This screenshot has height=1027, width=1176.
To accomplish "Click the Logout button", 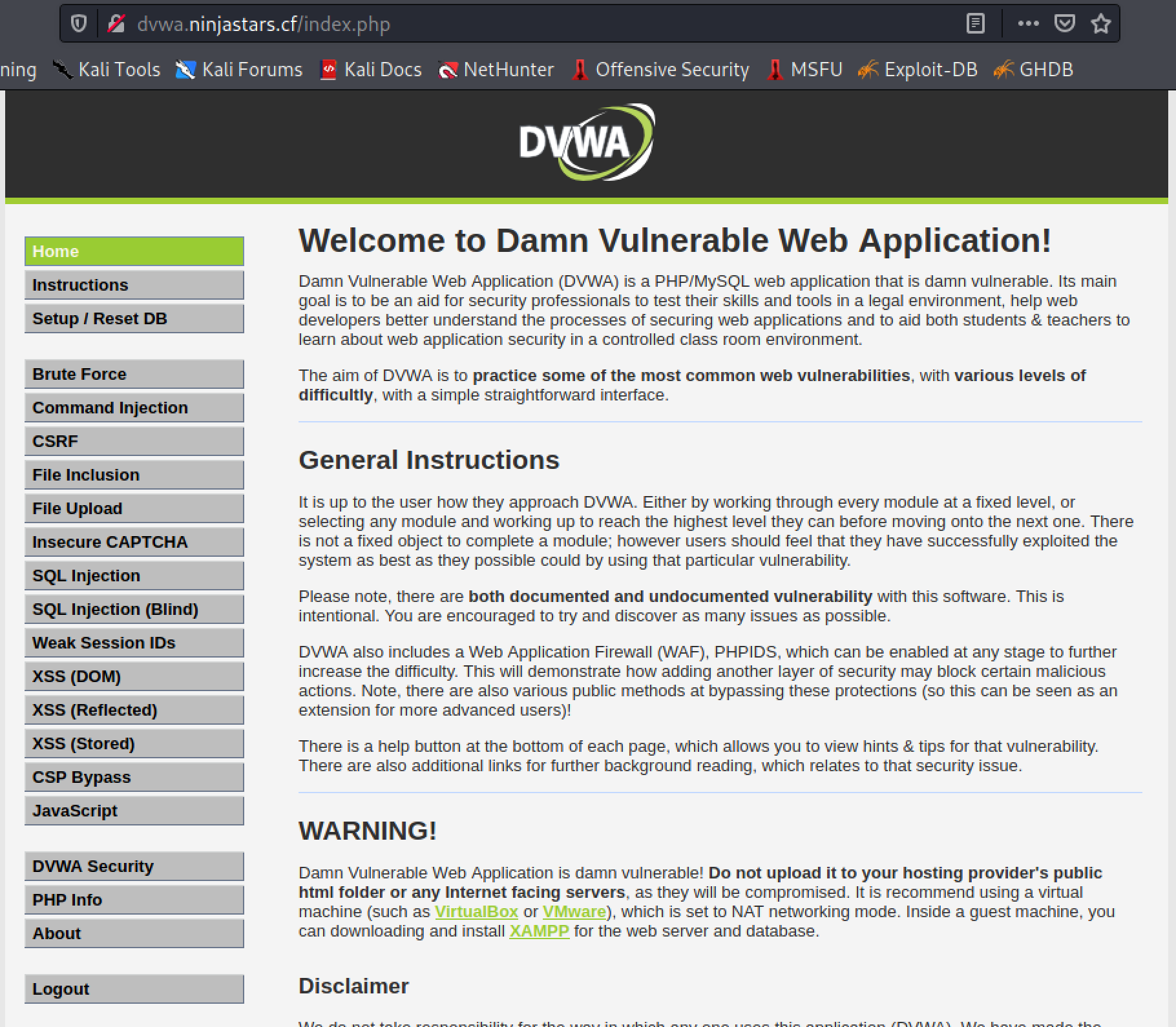I will click(x=134, y=989).
